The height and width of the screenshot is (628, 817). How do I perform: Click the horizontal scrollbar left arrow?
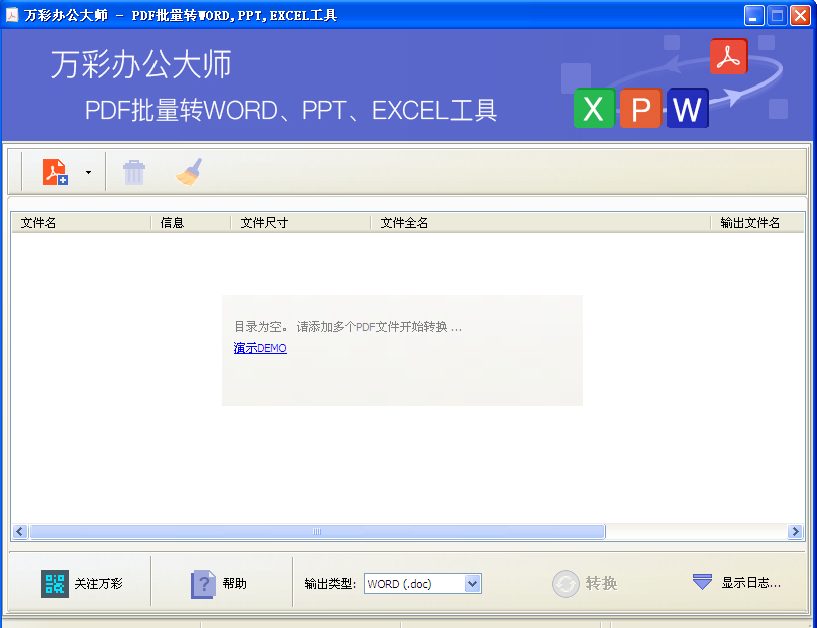pyautogui.click(x=19, y=532)
